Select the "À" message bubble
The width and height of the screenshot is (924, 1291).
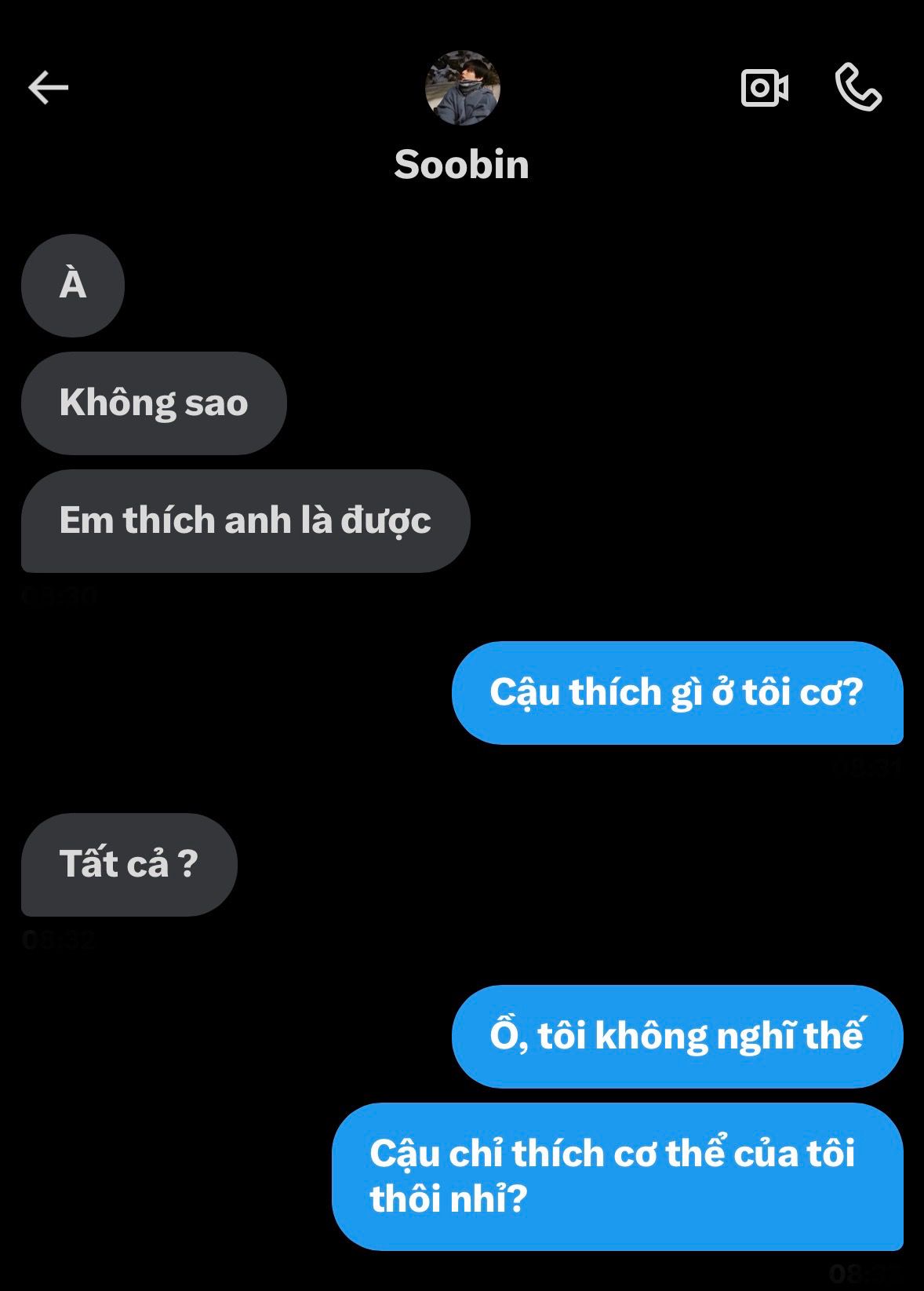[x=73, y=286]
